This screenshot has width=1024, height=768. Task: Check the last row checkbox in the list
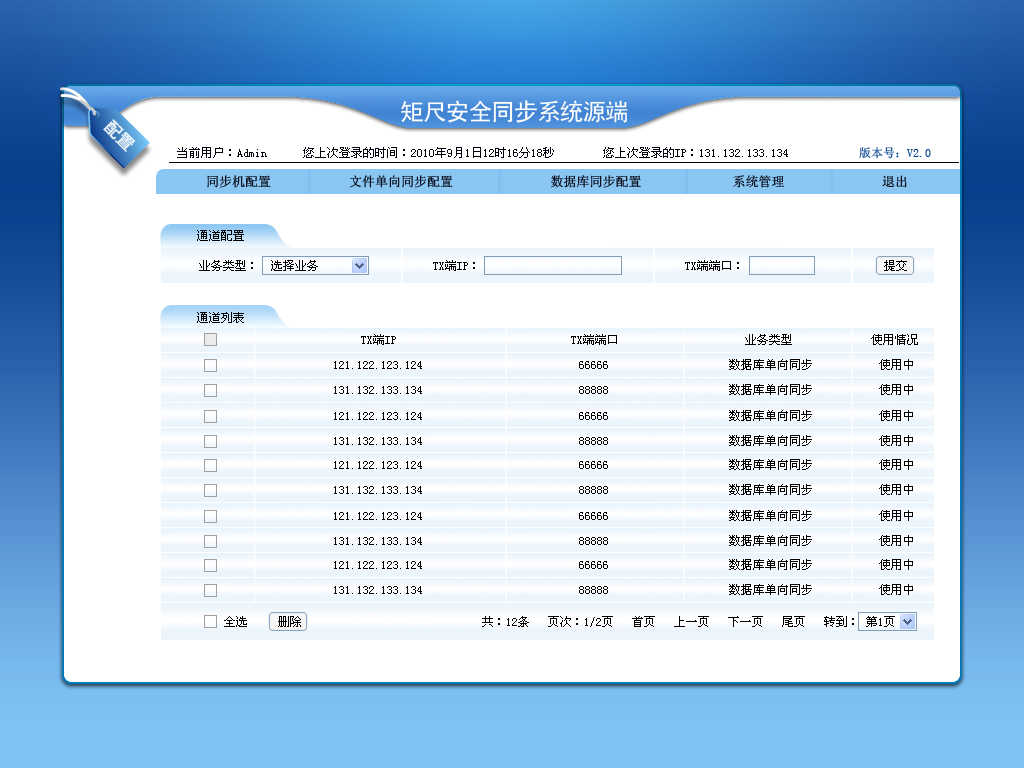click(x=210, y=590)
